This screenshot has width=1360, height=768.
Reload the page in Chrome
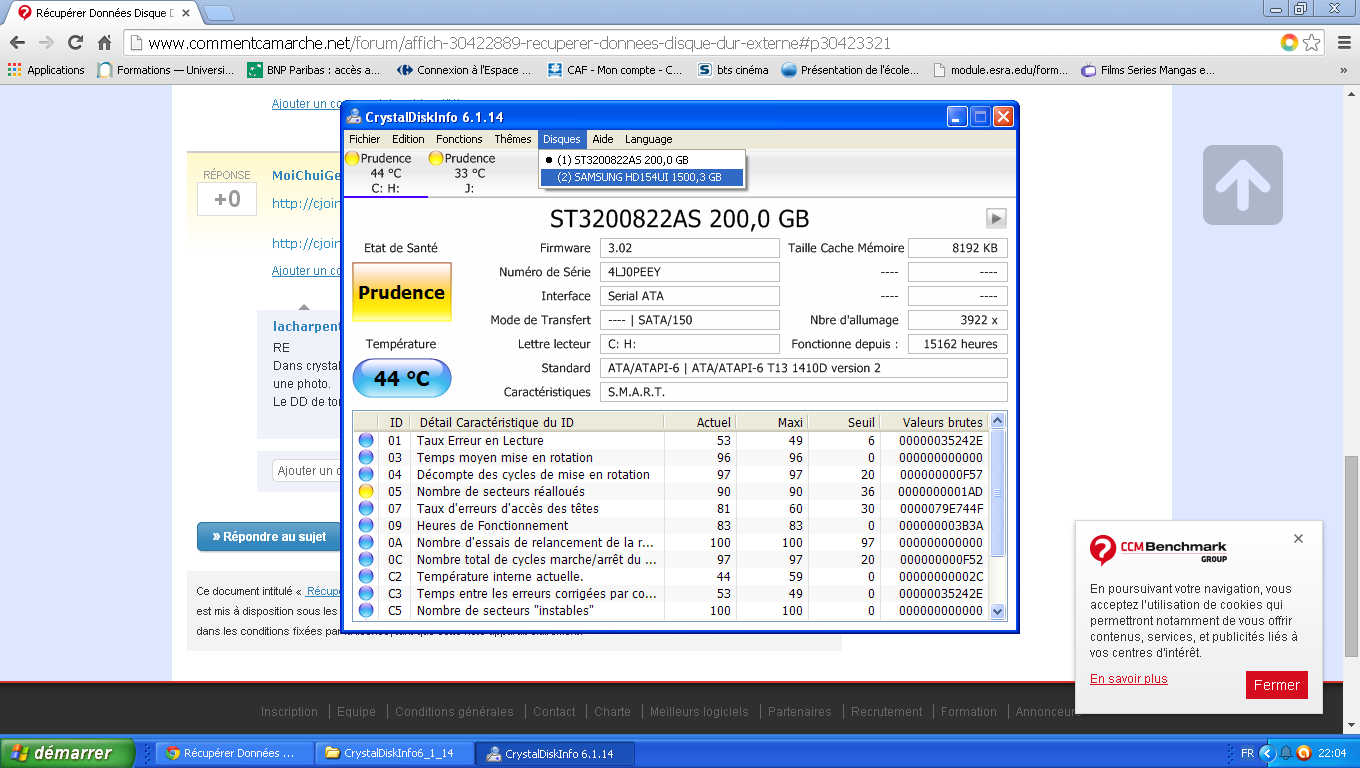pyautogui.click(x=75, y=43)
